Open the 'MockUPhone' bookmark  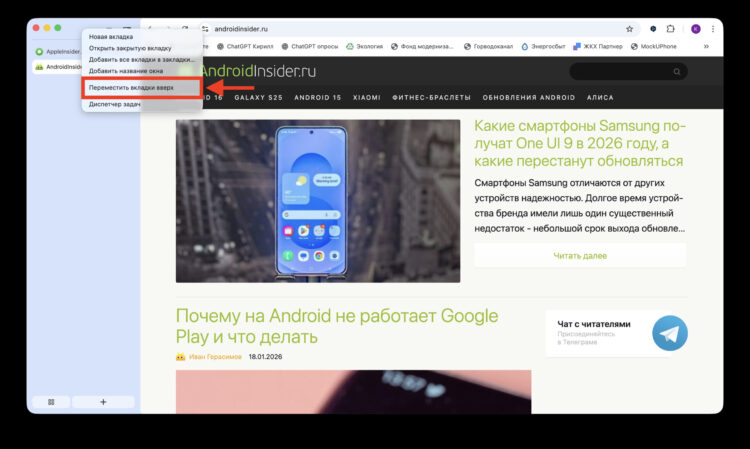(x=653, y=46)
